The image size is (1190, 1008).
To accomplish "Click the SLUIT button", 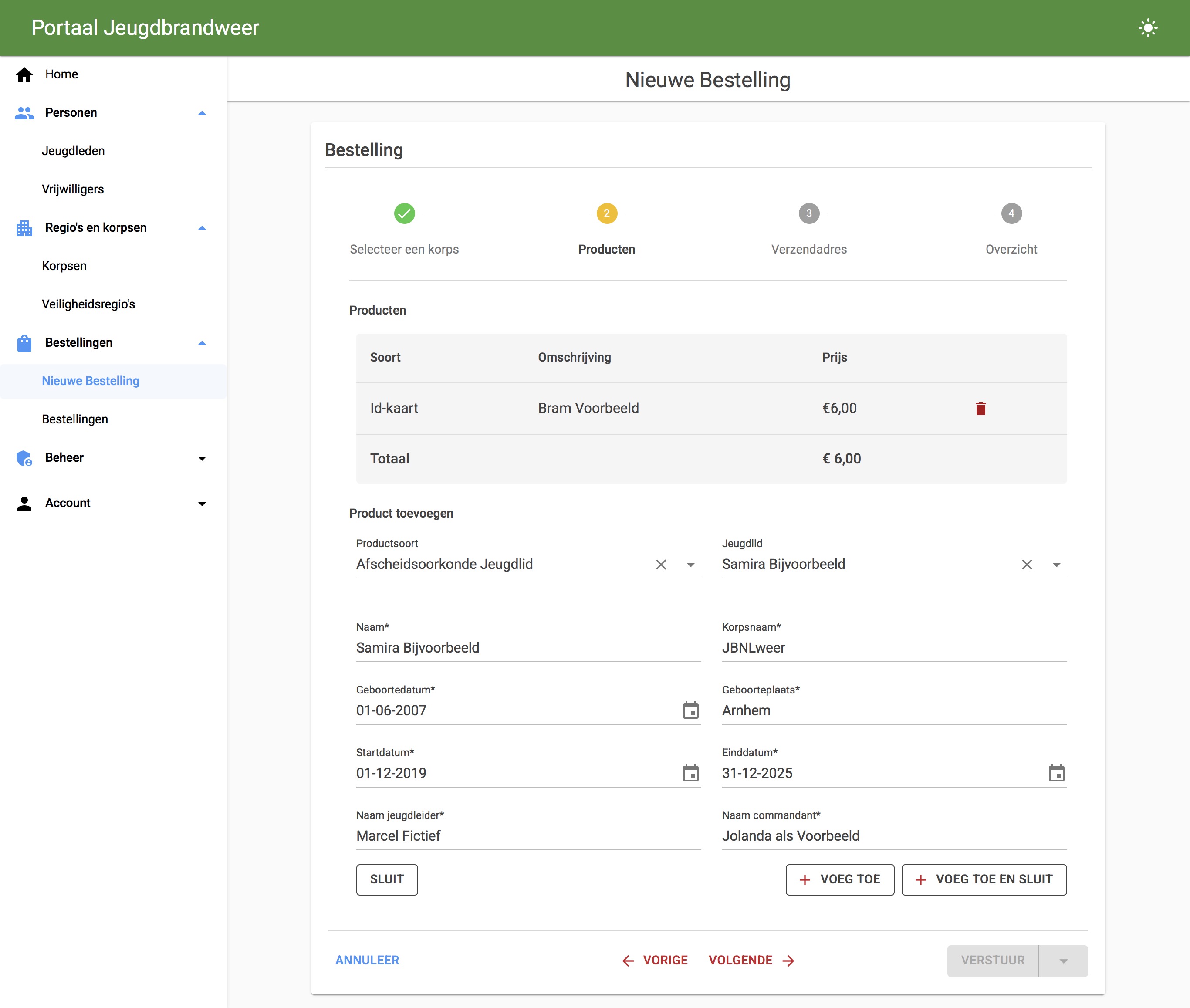I will coord(387,879).
